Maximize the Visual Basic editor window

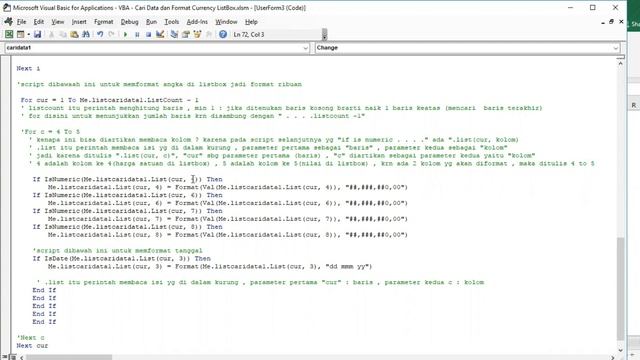593,8
